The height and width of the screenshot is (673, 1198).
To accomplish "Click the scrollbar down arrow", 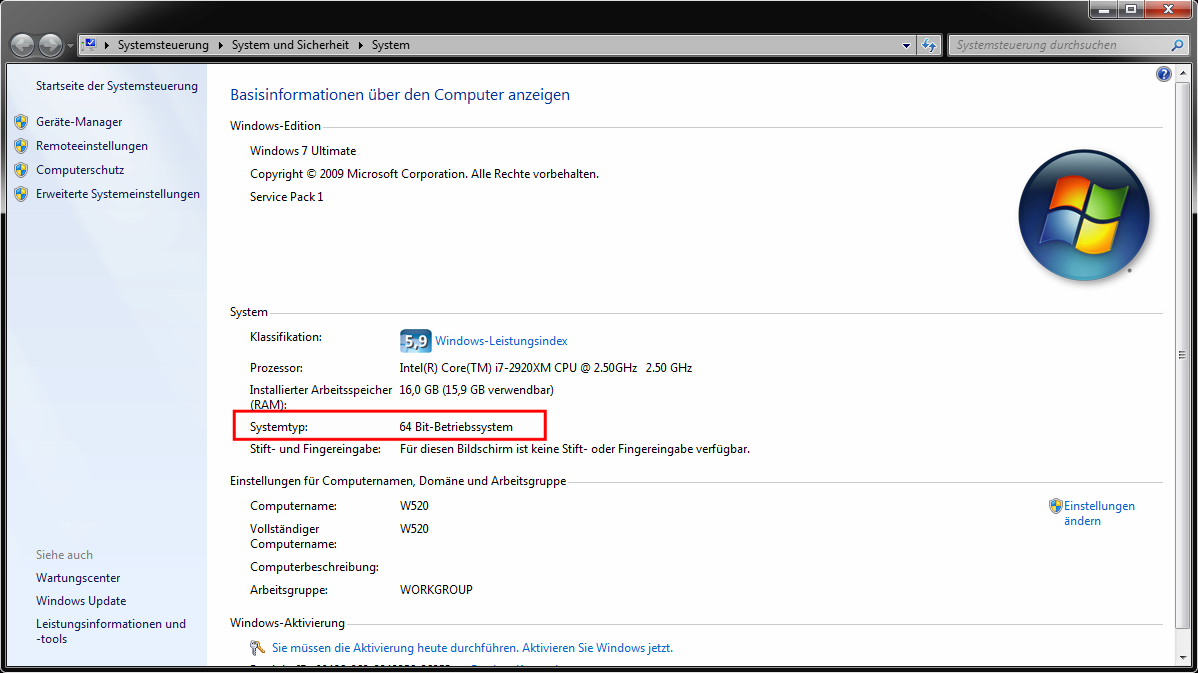I will pos(1183,657).
